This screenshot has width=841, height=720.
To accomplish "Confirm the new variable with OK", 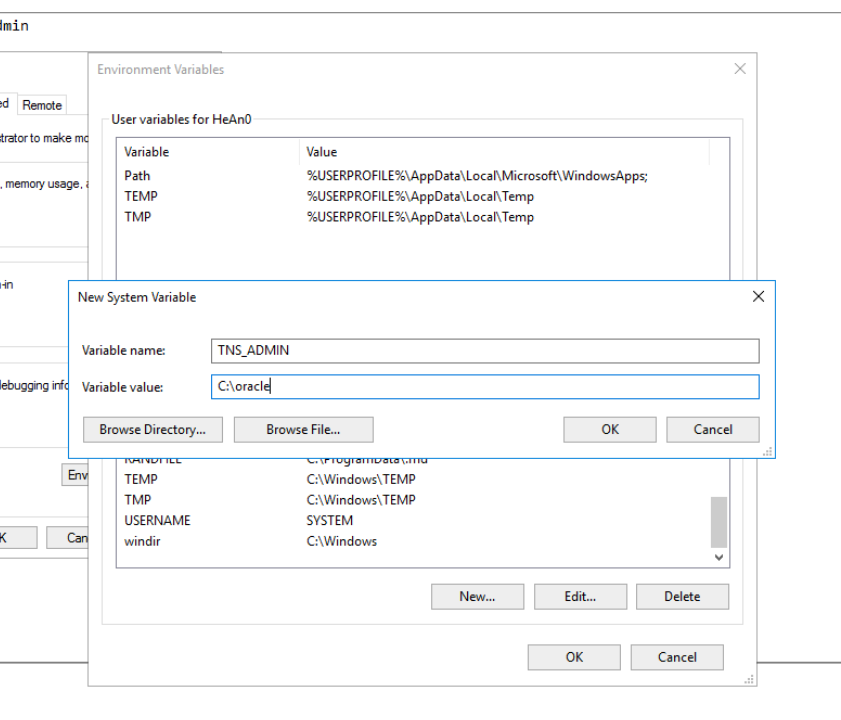I will (610, 430).
